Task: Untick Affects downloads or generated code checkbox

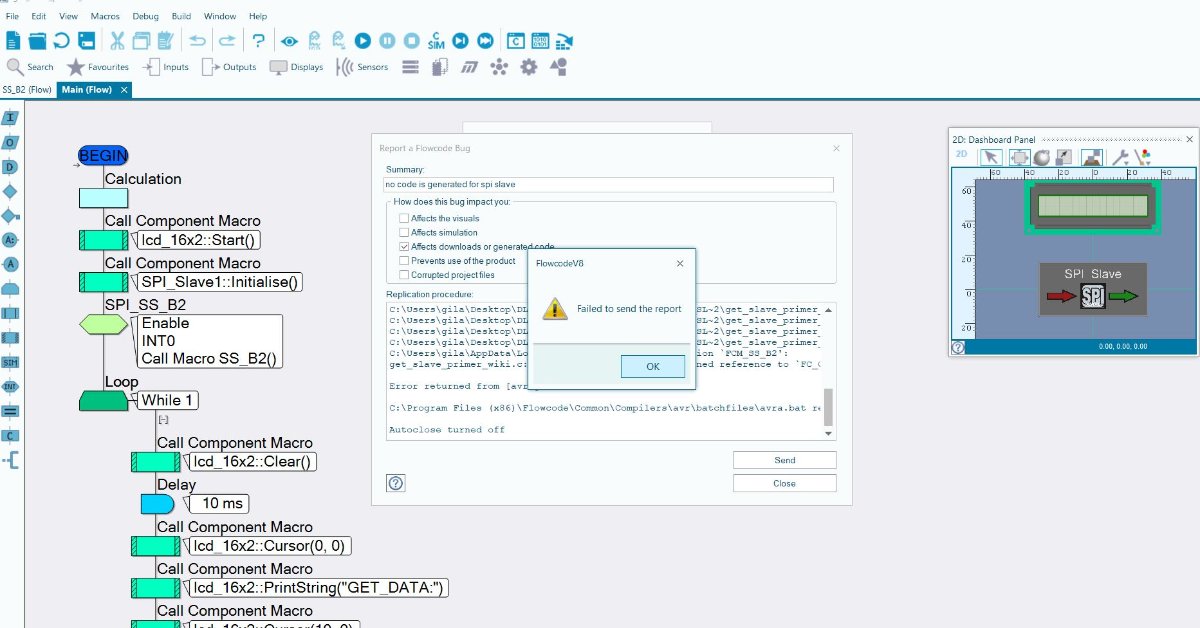Action: pyautogui.click(x=404, y=246)
